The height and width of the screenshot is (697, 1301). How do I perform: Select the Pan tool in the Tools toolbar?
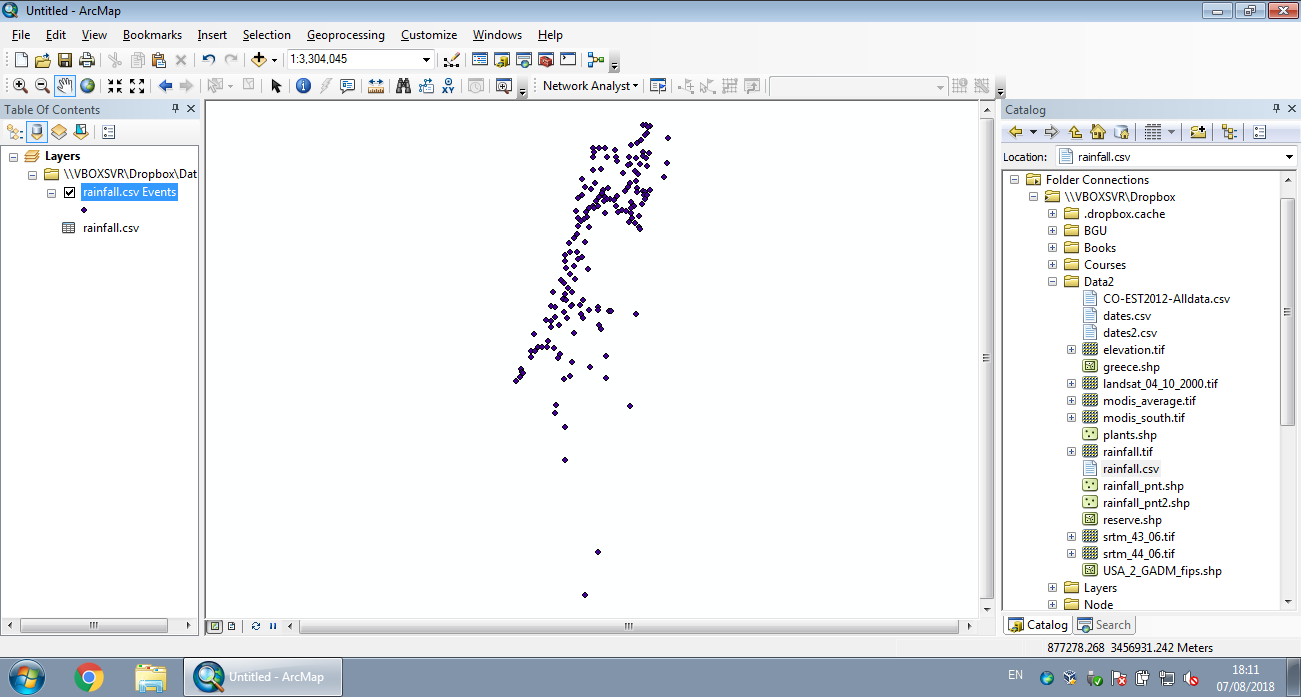pos(65,86)
